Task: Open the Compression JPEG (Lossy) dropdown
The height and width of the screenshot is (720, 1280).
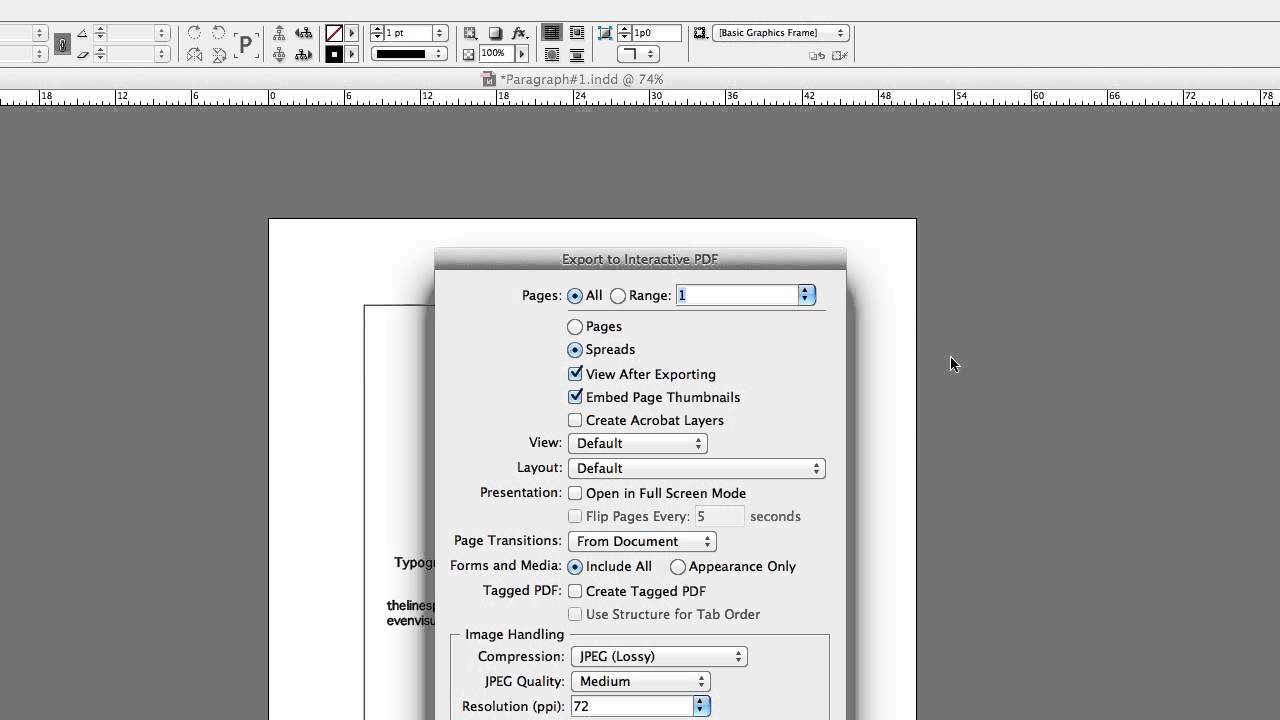Action: [659, 656]
